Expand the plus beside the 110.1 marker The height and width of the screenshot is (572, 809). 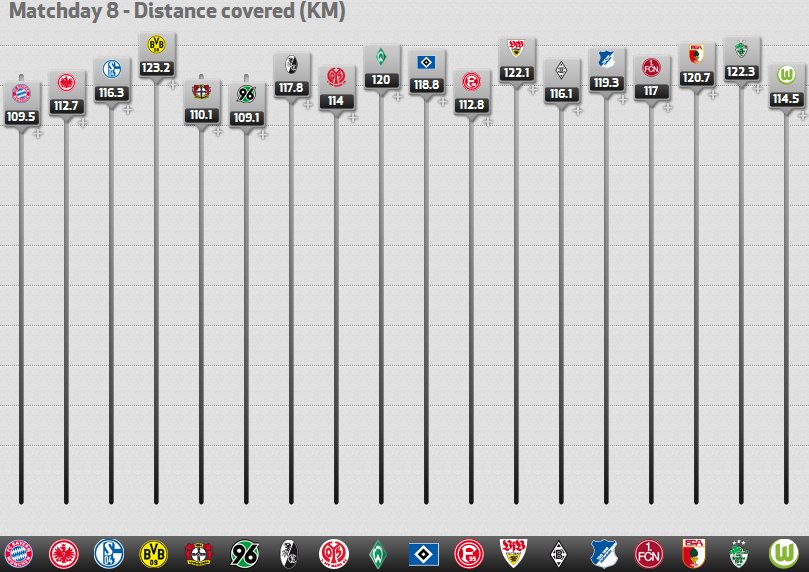point(218,132)
